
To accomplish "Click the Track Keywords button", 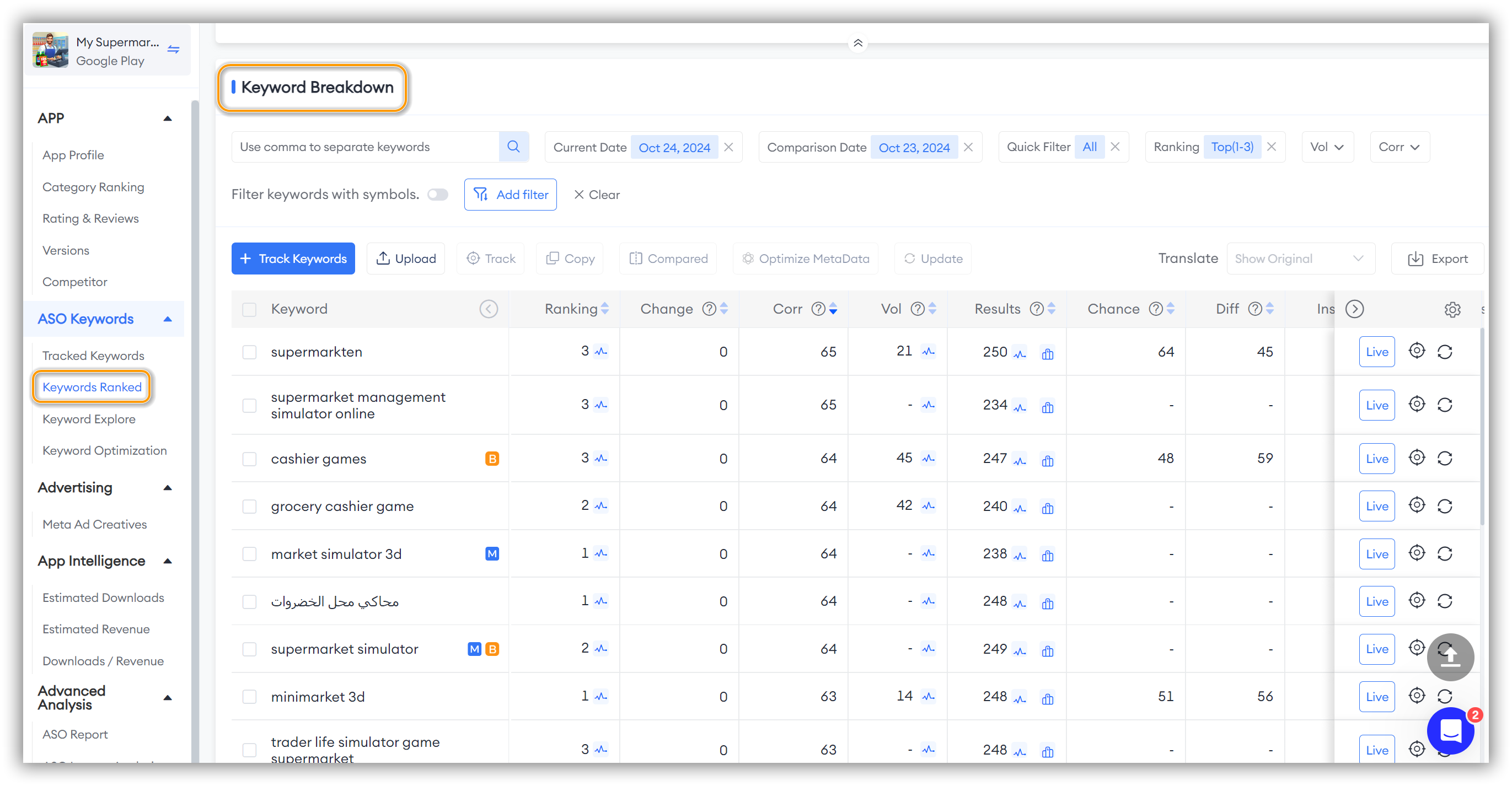I will [293, 259].
